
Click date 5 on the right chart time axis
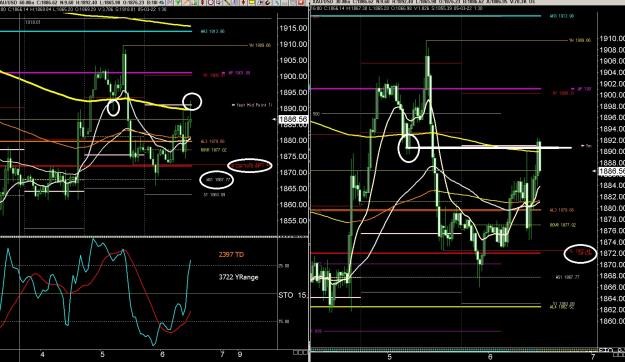[389, 357]
